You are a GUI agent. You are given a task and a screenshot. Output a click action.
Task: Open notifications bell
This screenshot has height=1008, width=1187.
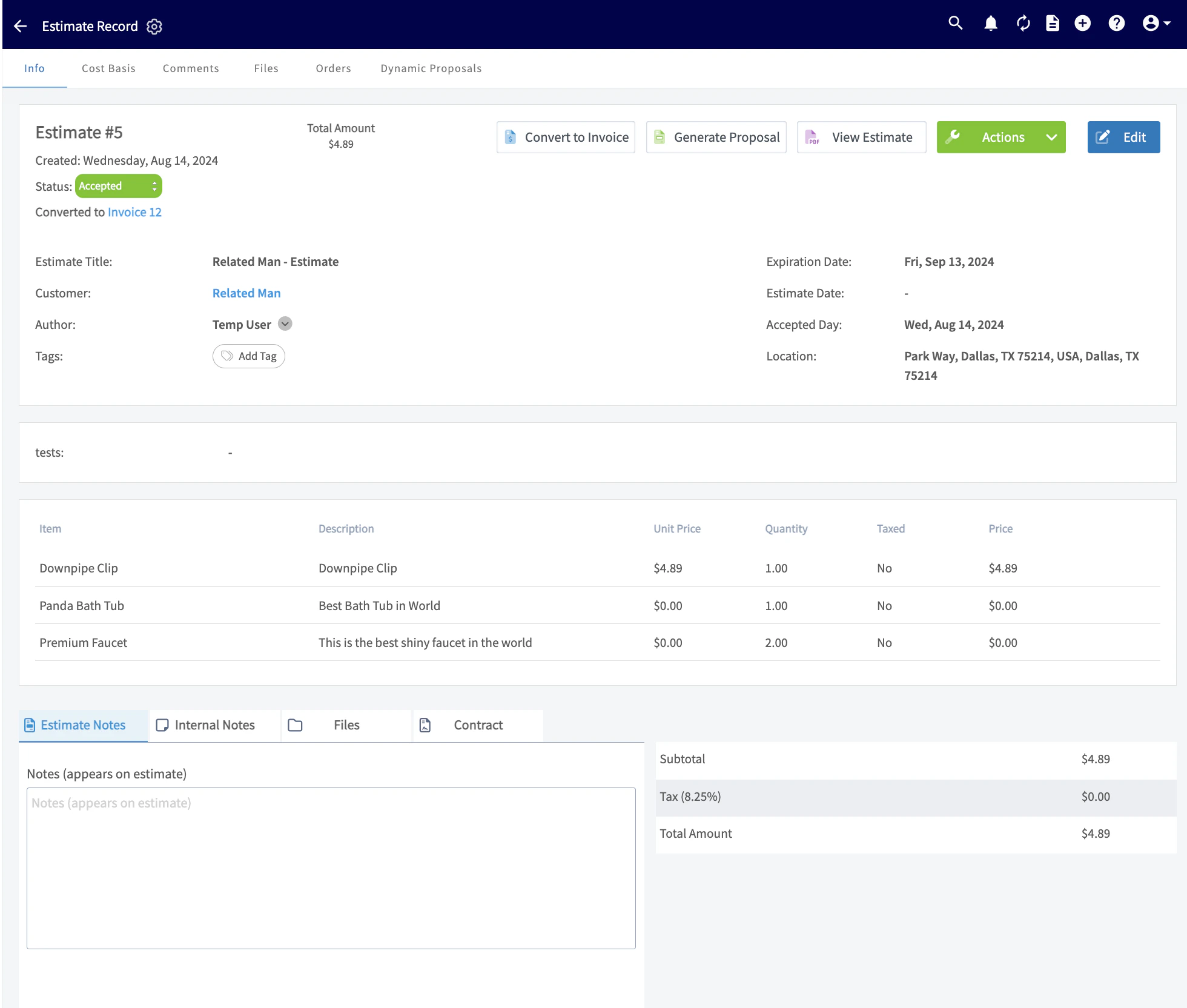(991, 24)
